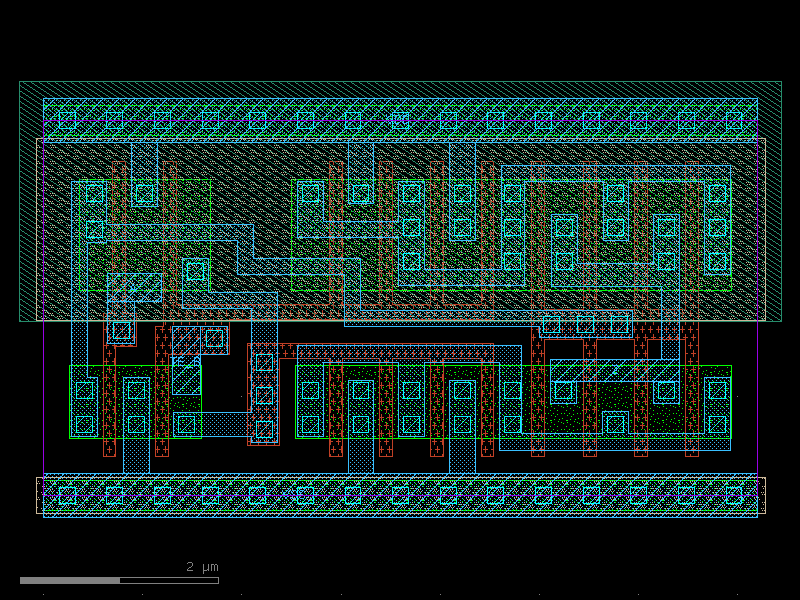Select the top power rail metal strip
This screenshot has width=800, height=600.
pos(401,120)
